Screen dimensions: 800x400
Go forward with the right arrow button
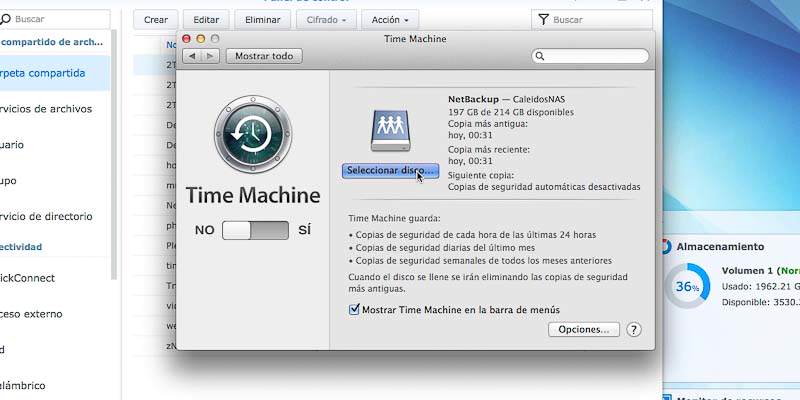tap(210, 56)
